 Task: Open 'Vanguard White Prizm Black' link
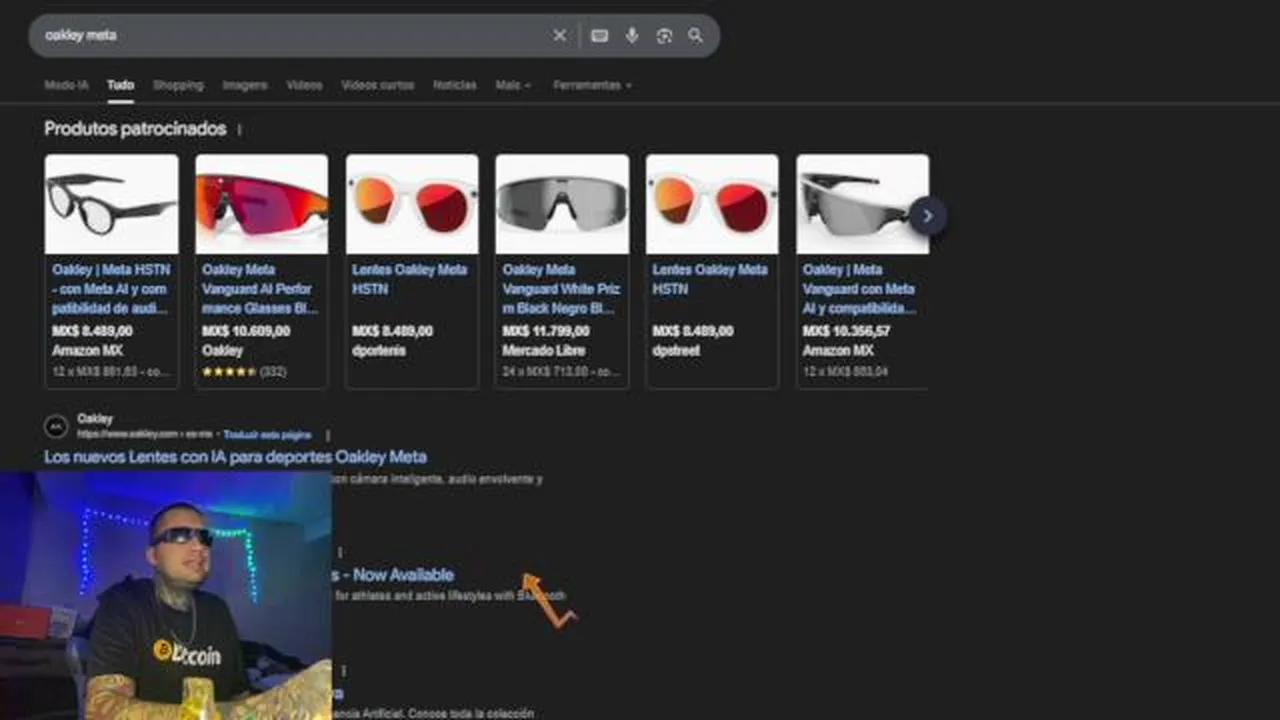click(x=561, y=289)
